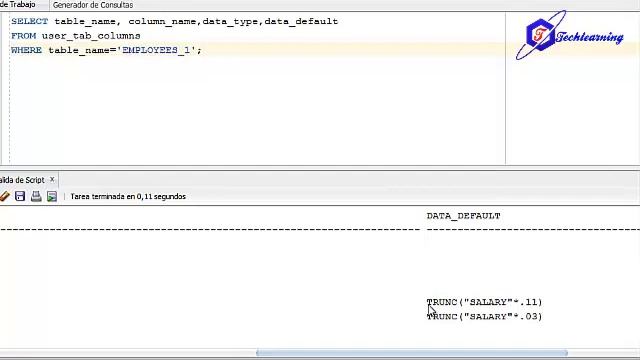Select the Salida de Script tab
The image size is (640, 360).
pos(22,180)
